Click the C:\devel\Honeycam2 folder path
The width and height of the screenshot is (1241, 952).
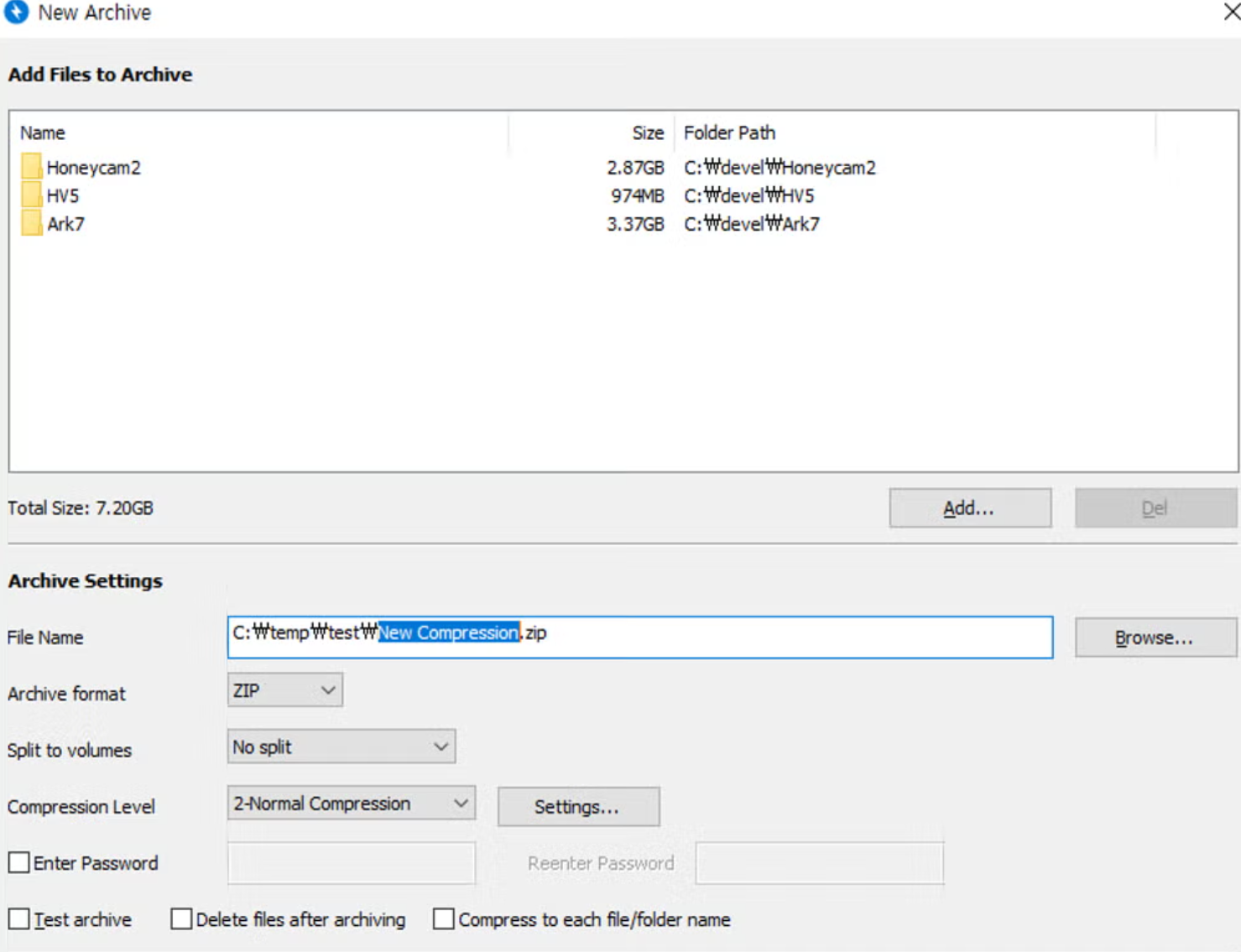780,167
